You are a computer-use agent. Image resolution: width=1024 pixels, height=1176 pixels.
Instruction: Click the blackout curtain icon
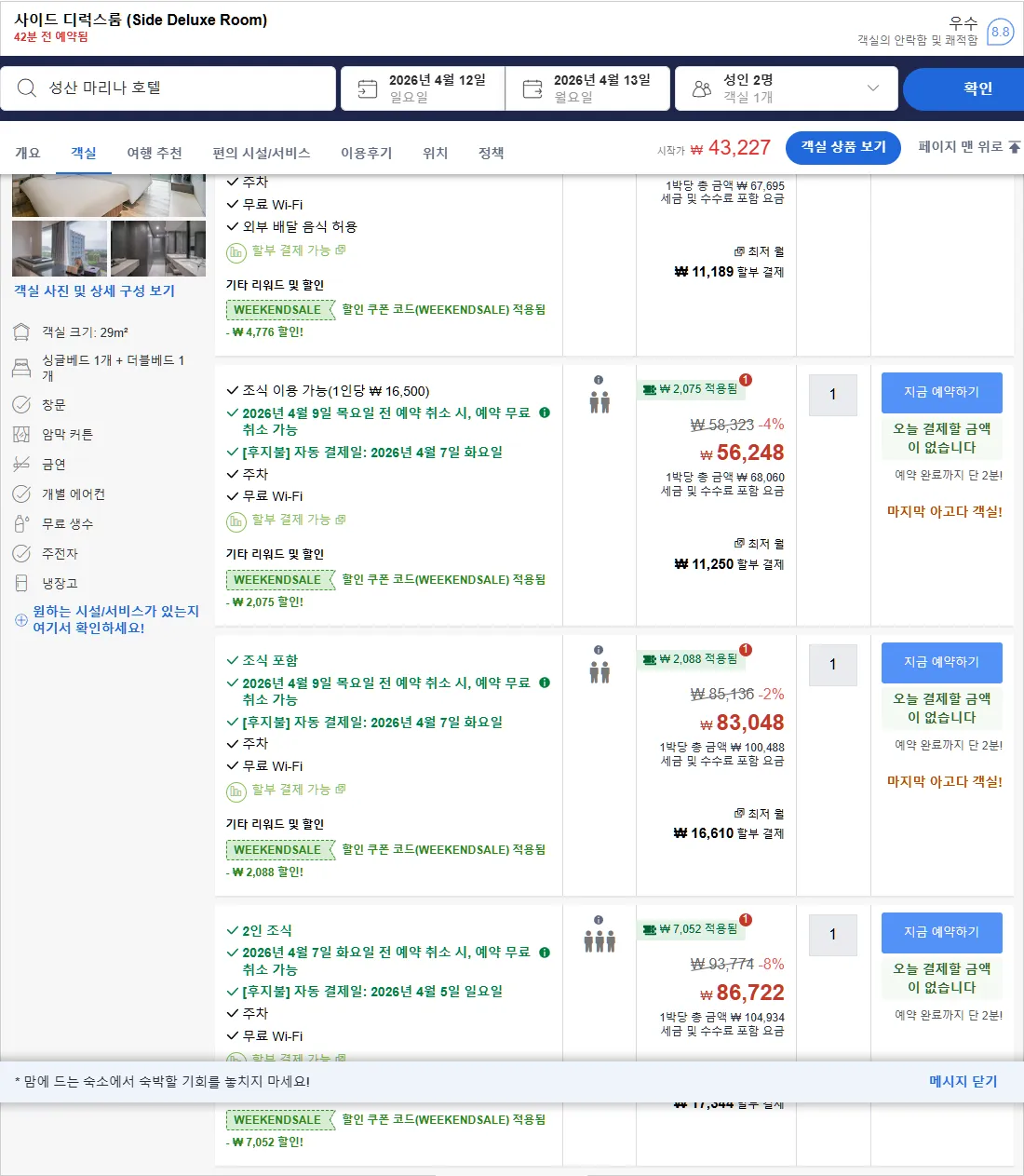coord(21,434)
